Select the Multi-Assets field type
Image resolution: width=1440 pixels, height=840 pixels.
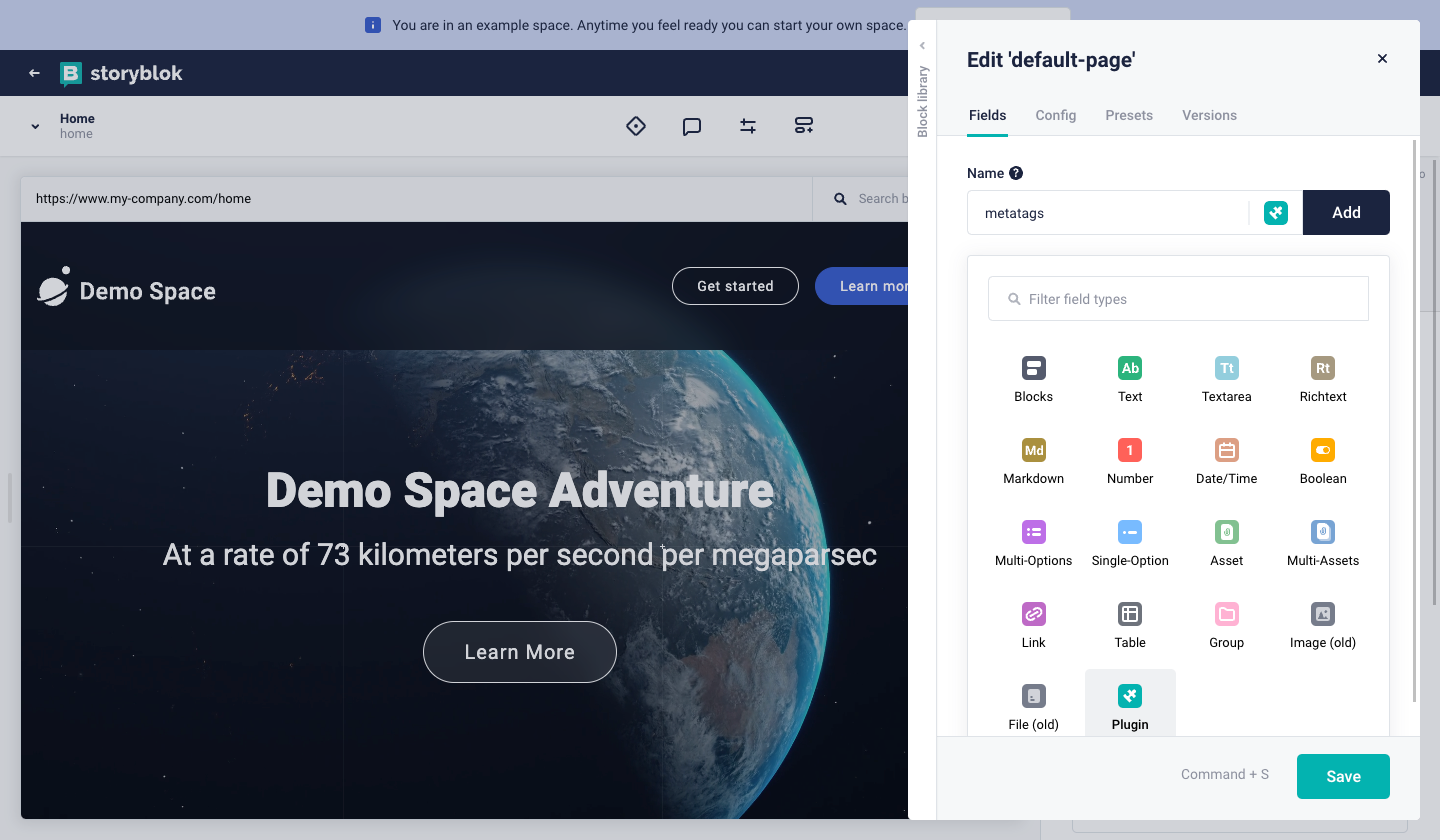(x=1323, y=544)
